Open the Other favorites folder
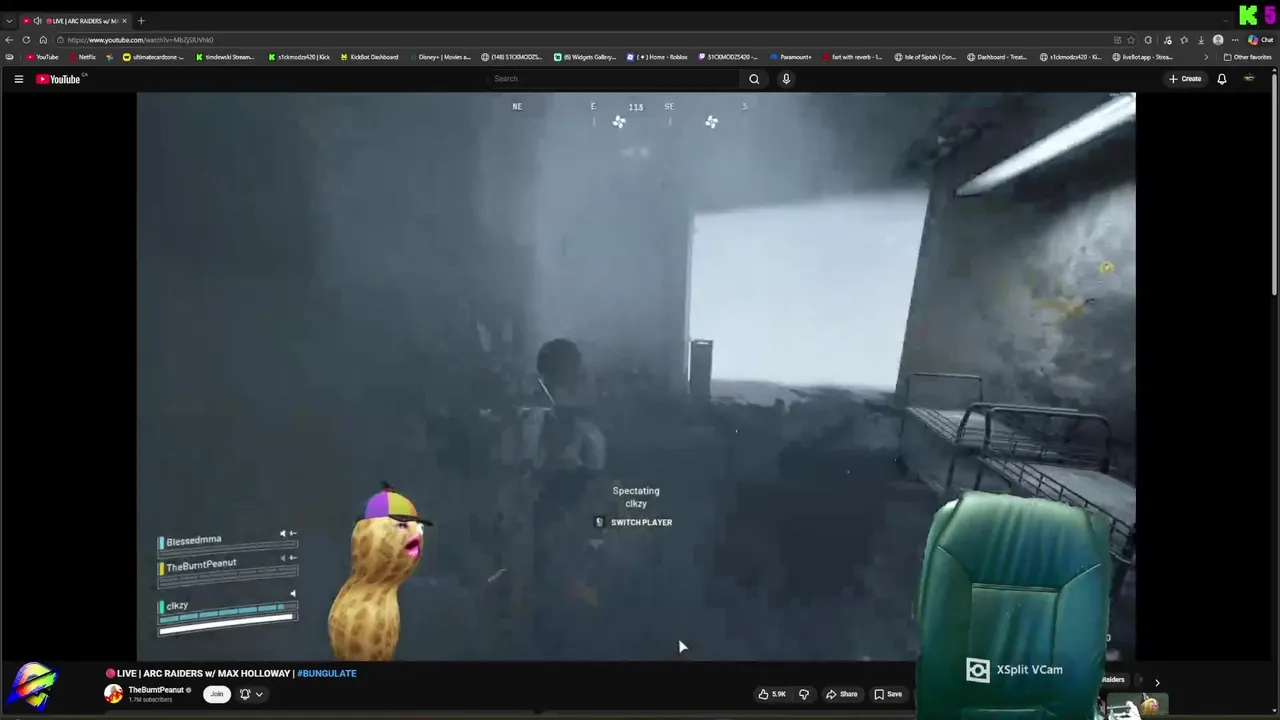The image size is (1280, 720). point(1247,57)
